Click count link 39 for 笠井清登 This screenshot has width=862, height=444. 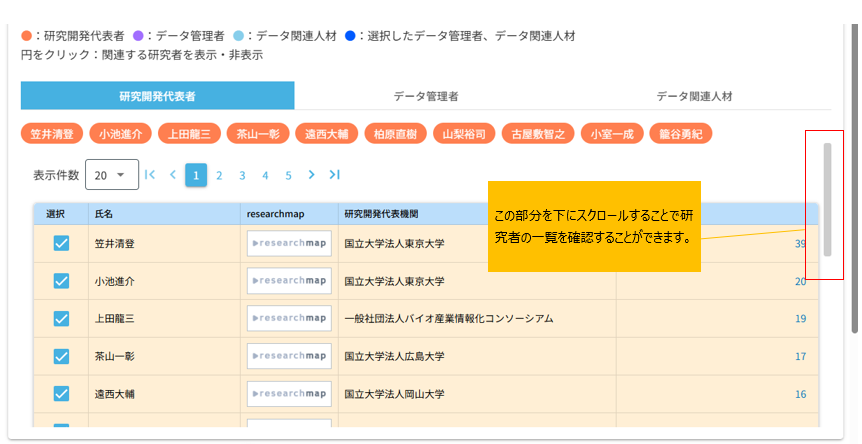click(800, 244)
